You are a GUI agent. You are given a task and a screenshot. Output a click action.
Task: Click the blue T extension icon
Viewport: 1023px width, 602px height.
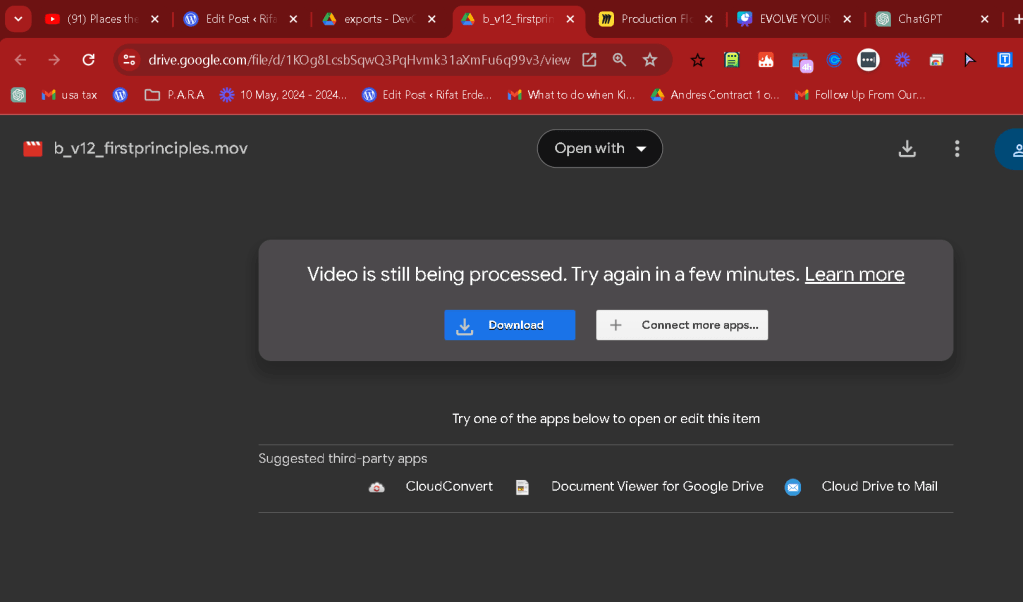(x=1005, y=60)
